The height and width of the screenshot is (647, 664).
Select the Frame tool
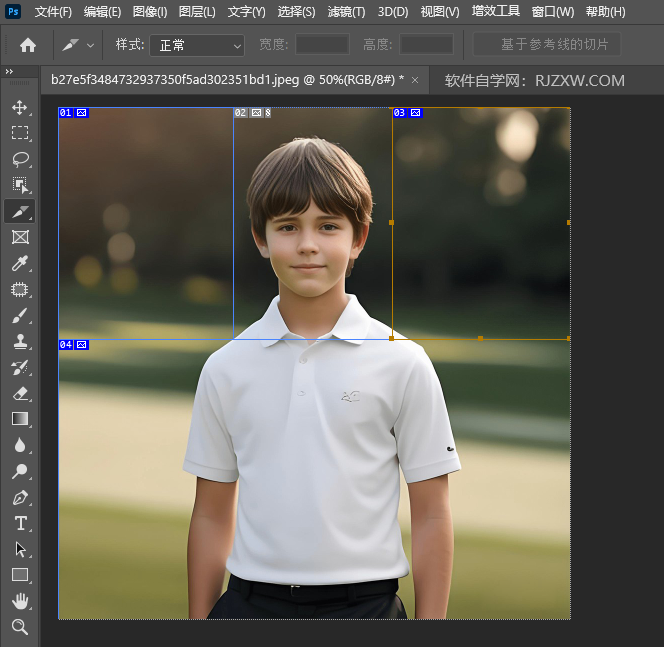pyautogui.click(x=20, y=237)
